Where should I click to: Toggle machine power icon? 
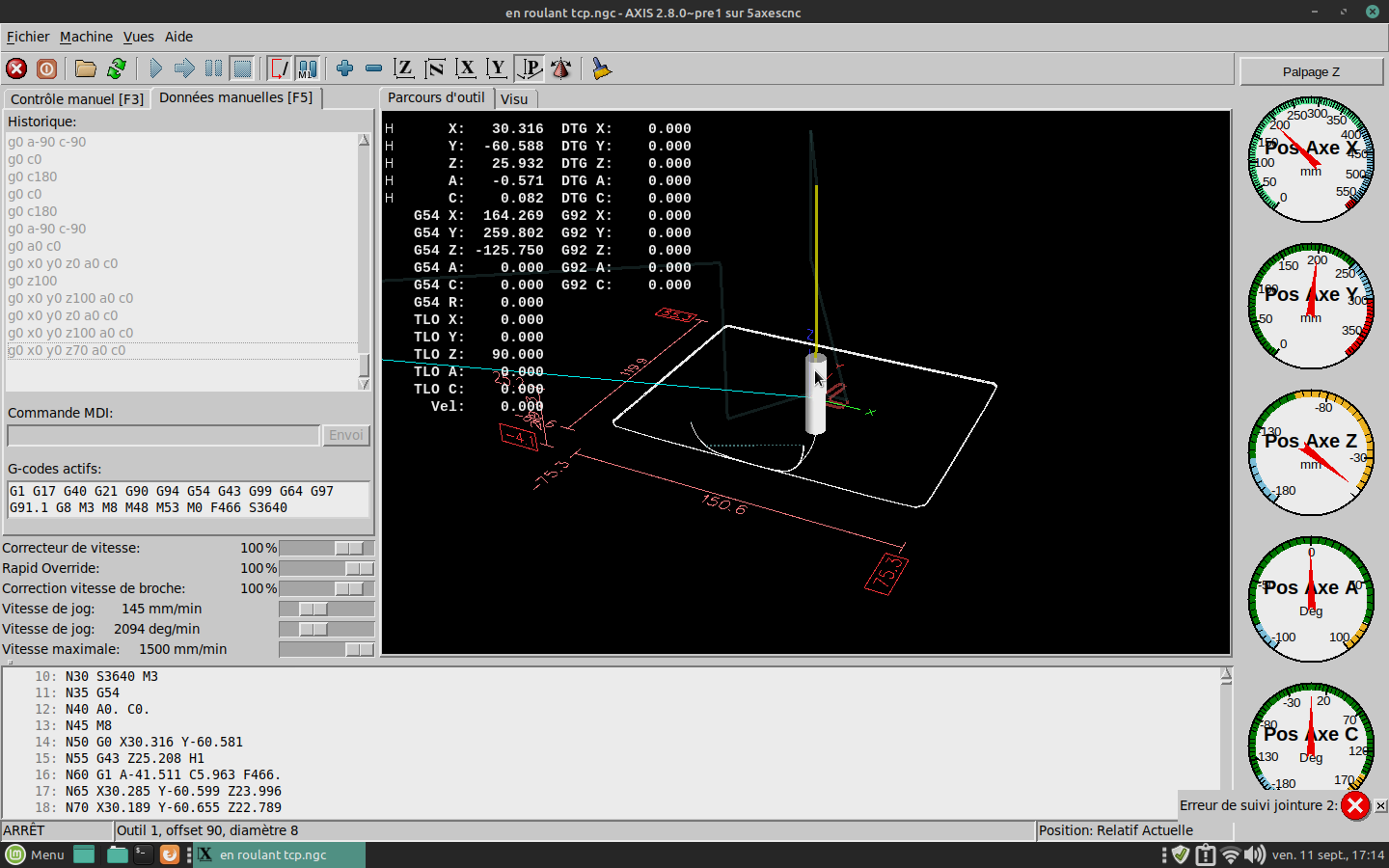46,68
